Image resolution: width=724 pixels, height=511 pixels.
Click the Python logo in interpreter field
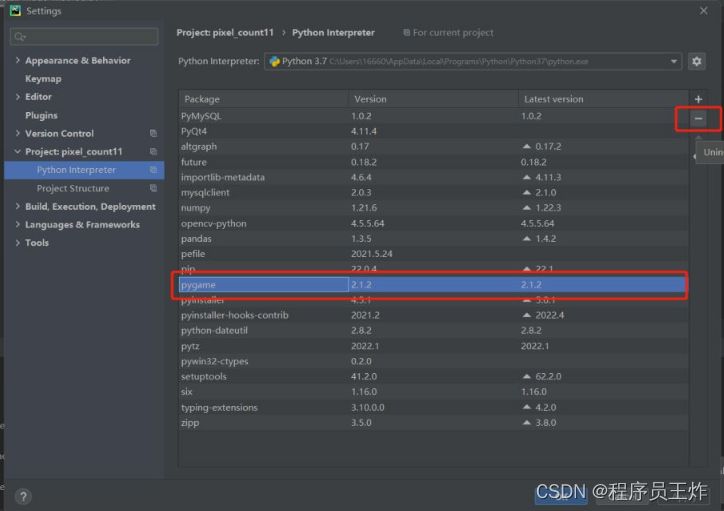275,61
